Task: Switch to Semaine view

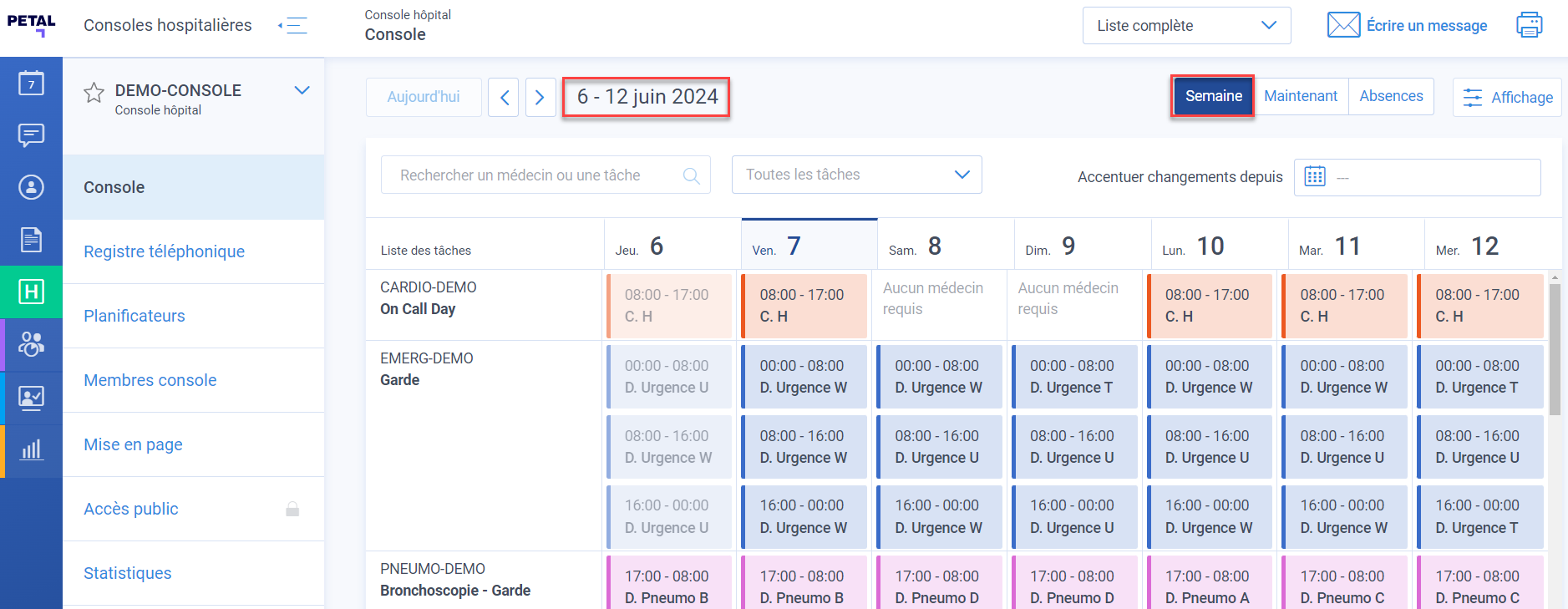Action: 1212,96
